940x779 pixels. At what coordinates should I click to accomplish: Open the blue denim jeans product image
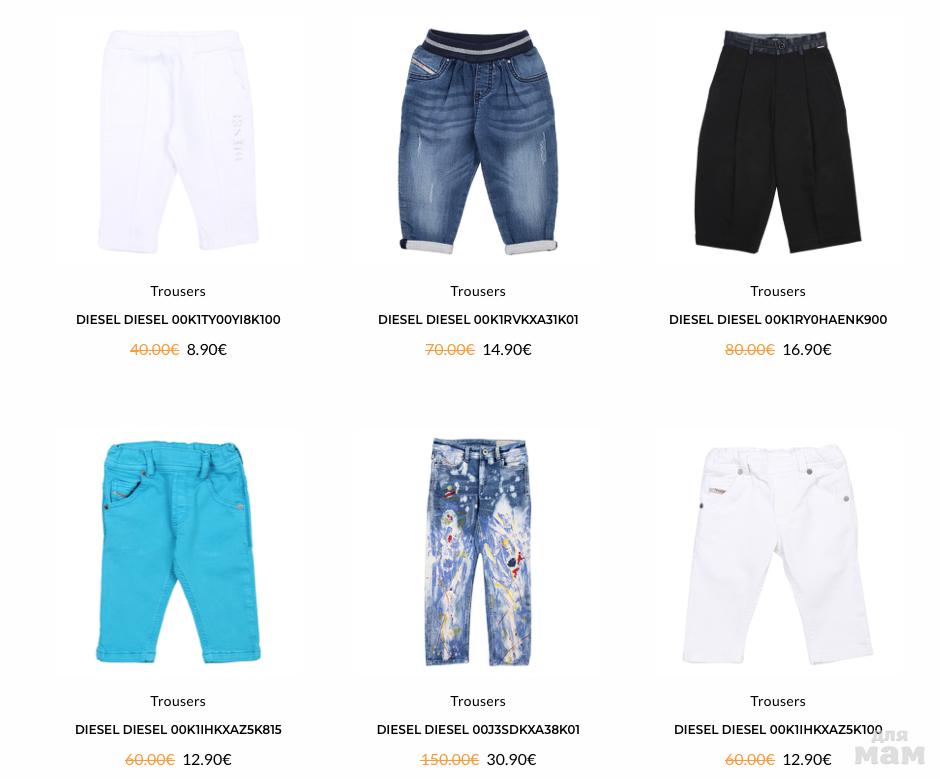(x=478, y=141)
